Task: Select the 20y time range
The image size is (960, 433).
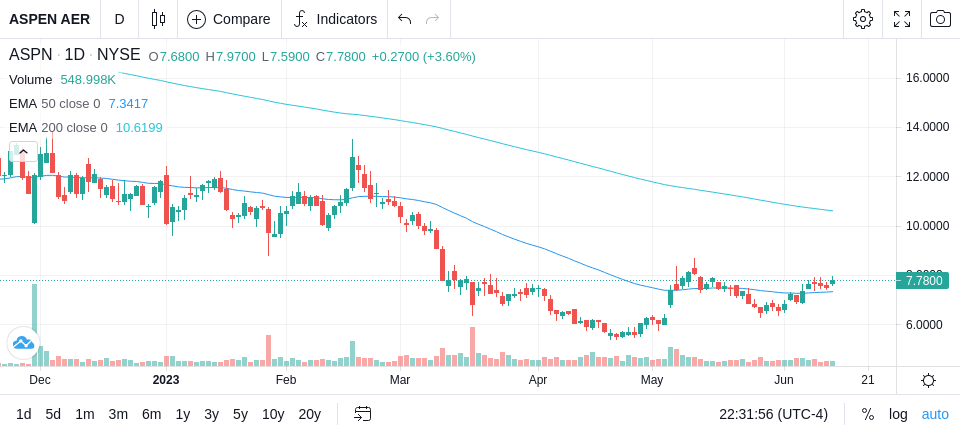Action: (309, 415)
